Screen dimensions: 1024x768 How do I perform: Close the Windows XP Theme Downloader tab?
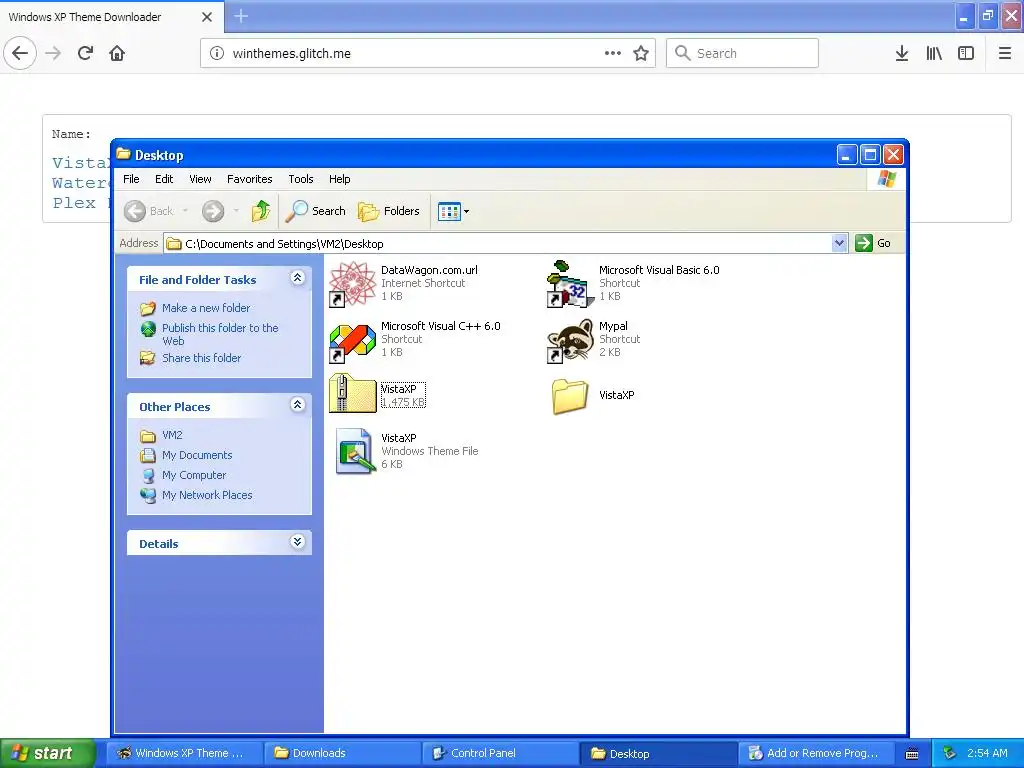207,17
